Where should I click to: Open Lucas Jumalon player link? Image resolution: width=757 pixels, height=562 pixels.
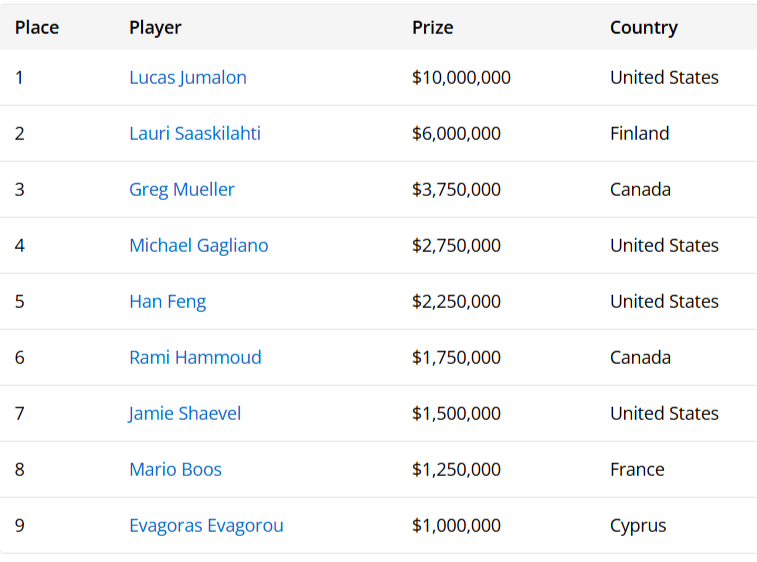pos(188,78)
